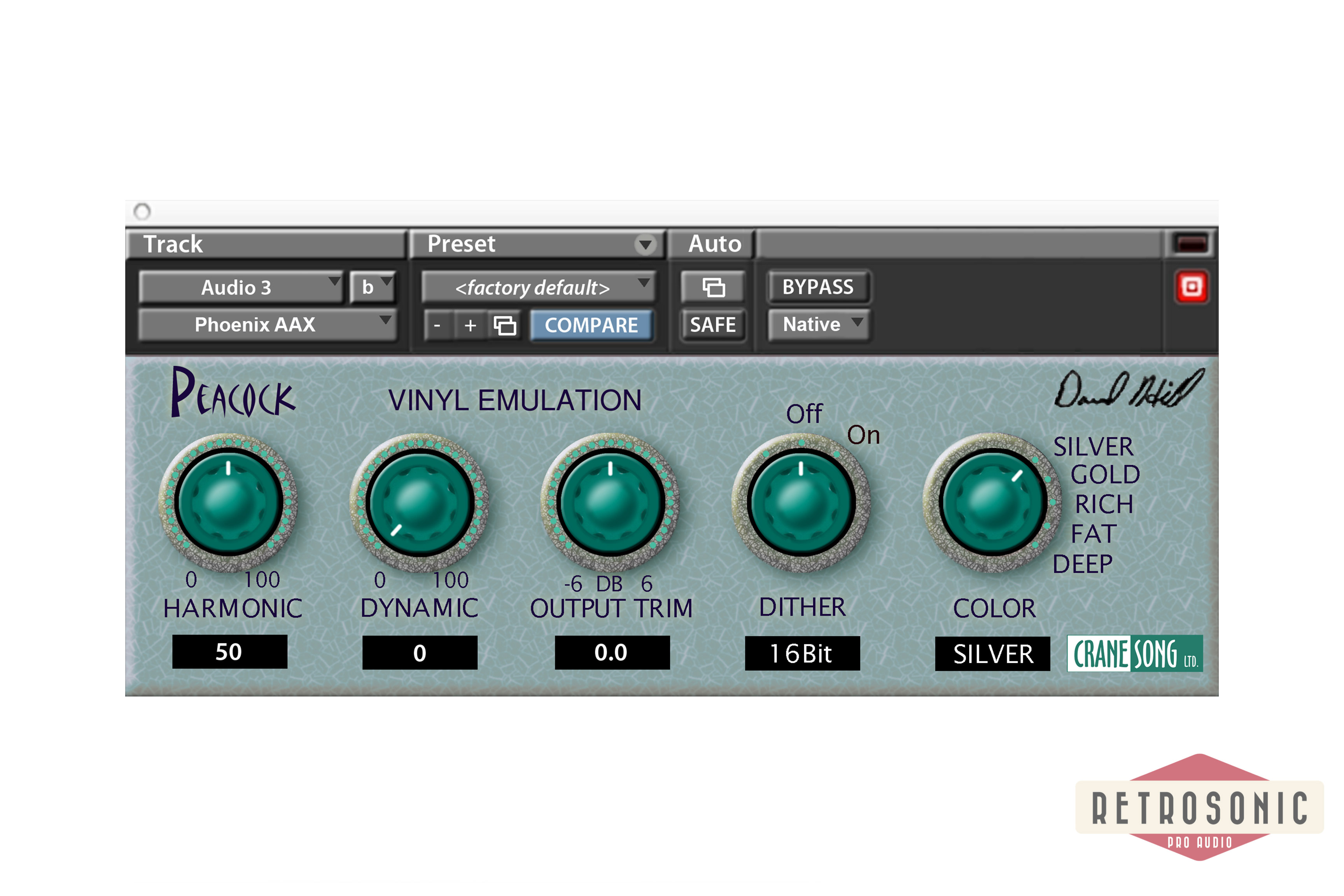Click the DYNAMIC knob

click(420, 503)
